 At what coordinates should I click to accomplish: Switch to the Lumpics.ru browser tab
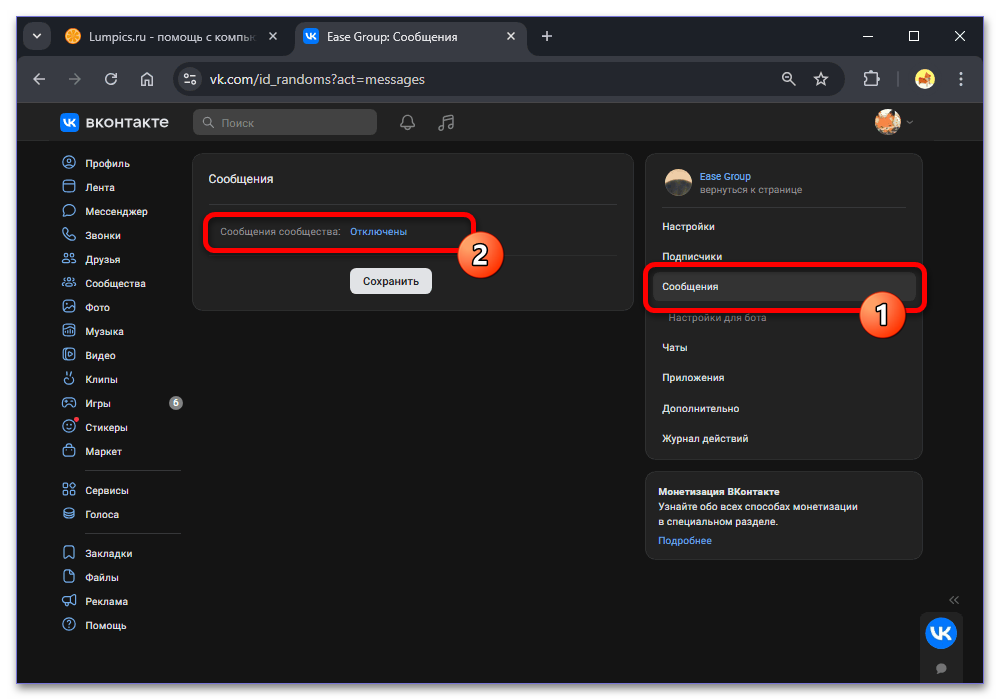(172, 36)
